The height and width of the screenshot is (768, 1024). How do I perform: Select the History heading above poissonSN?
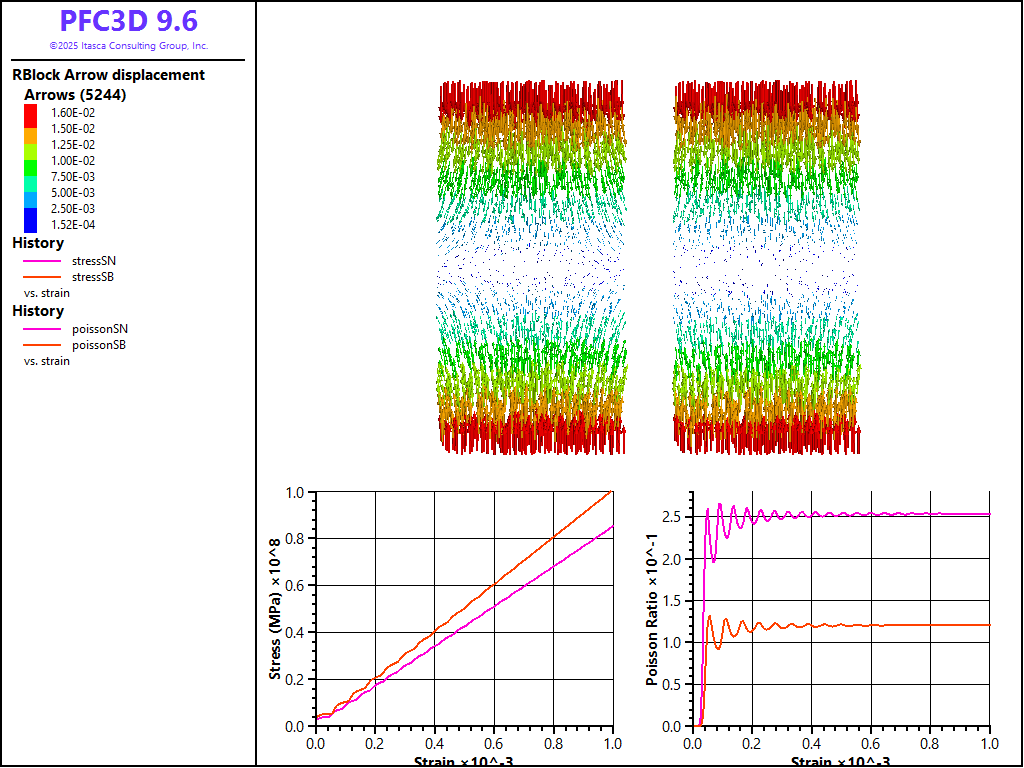point(38,311)
